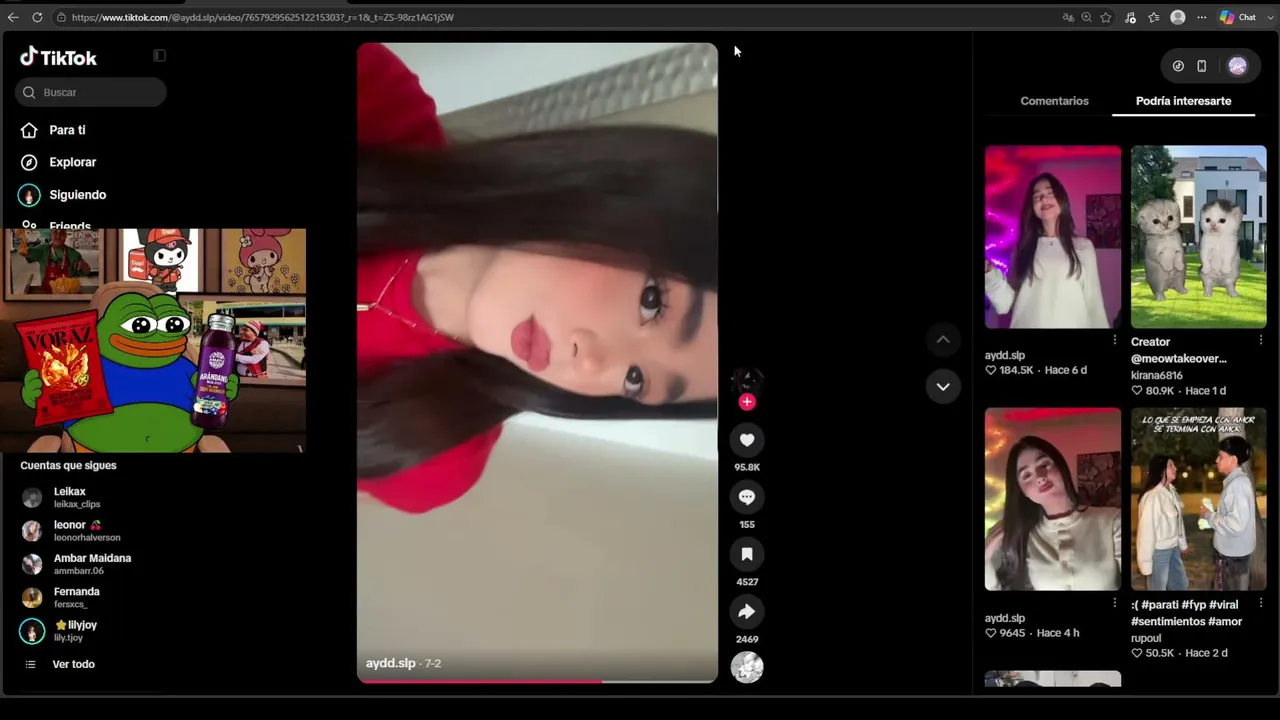Viewport: 1280px width, 720px height.
Task: Open Ambar Maidana's account
Action: (90, 564)
